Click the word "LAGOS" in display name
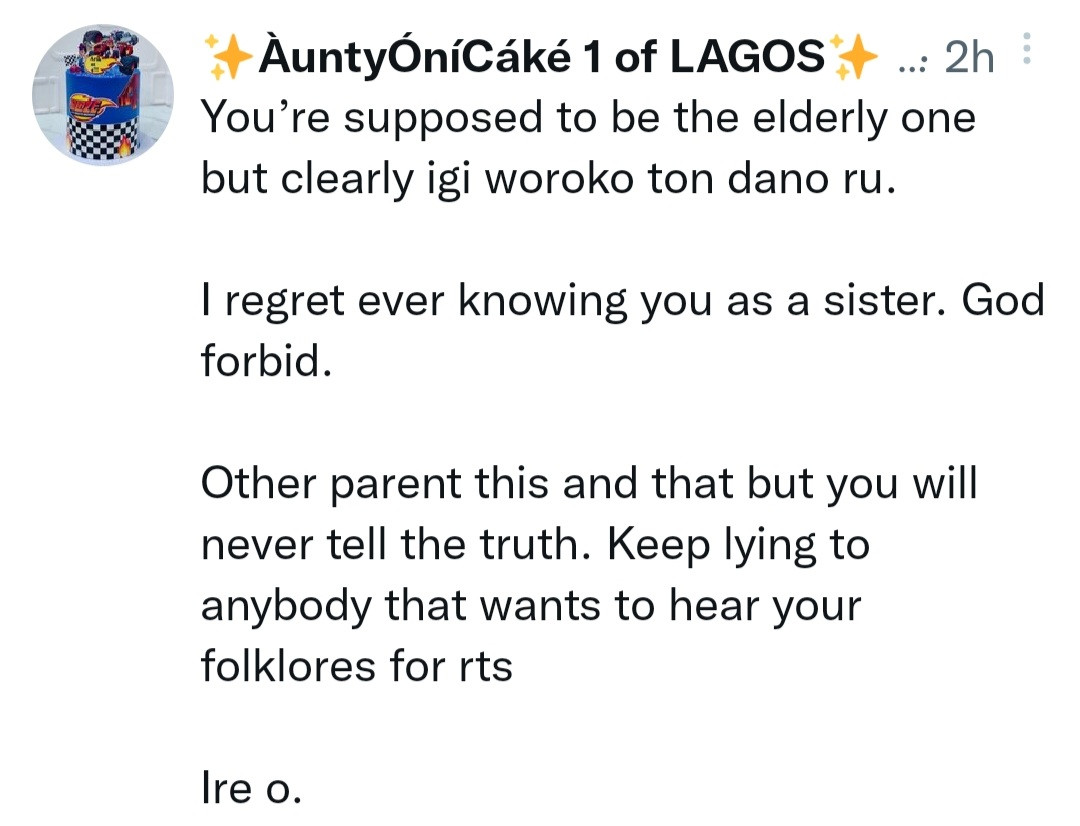1080x826 pixels. point(747,59)
